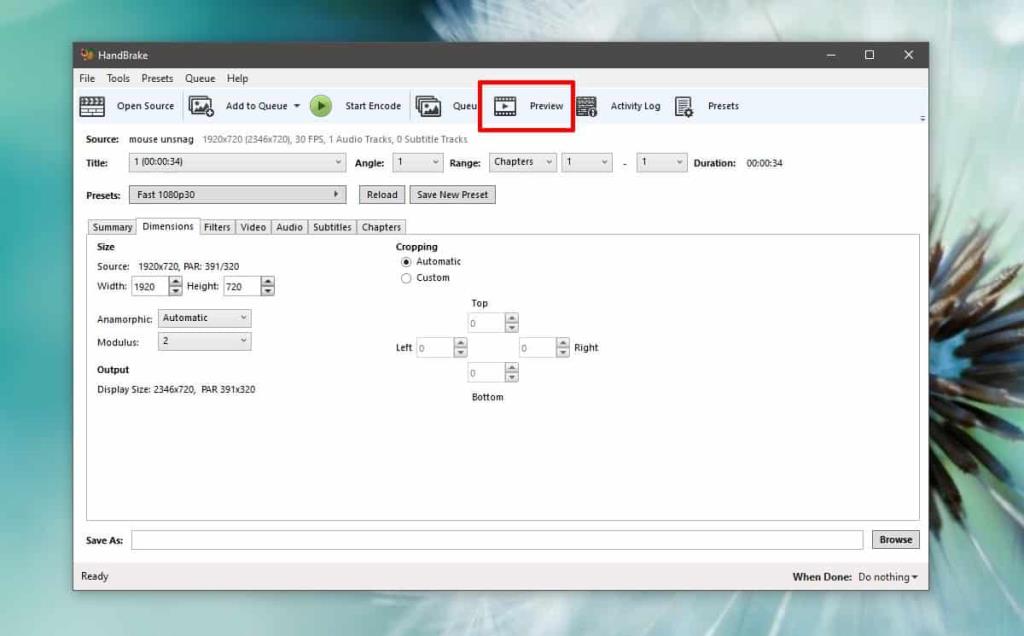Click the Presets toolbar icon

point(685,105)
